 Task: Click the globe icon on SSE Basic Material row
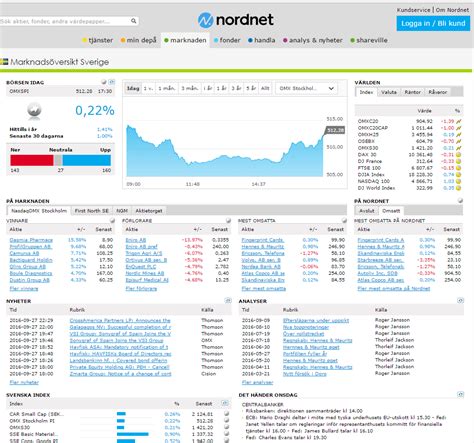point(226,434)
